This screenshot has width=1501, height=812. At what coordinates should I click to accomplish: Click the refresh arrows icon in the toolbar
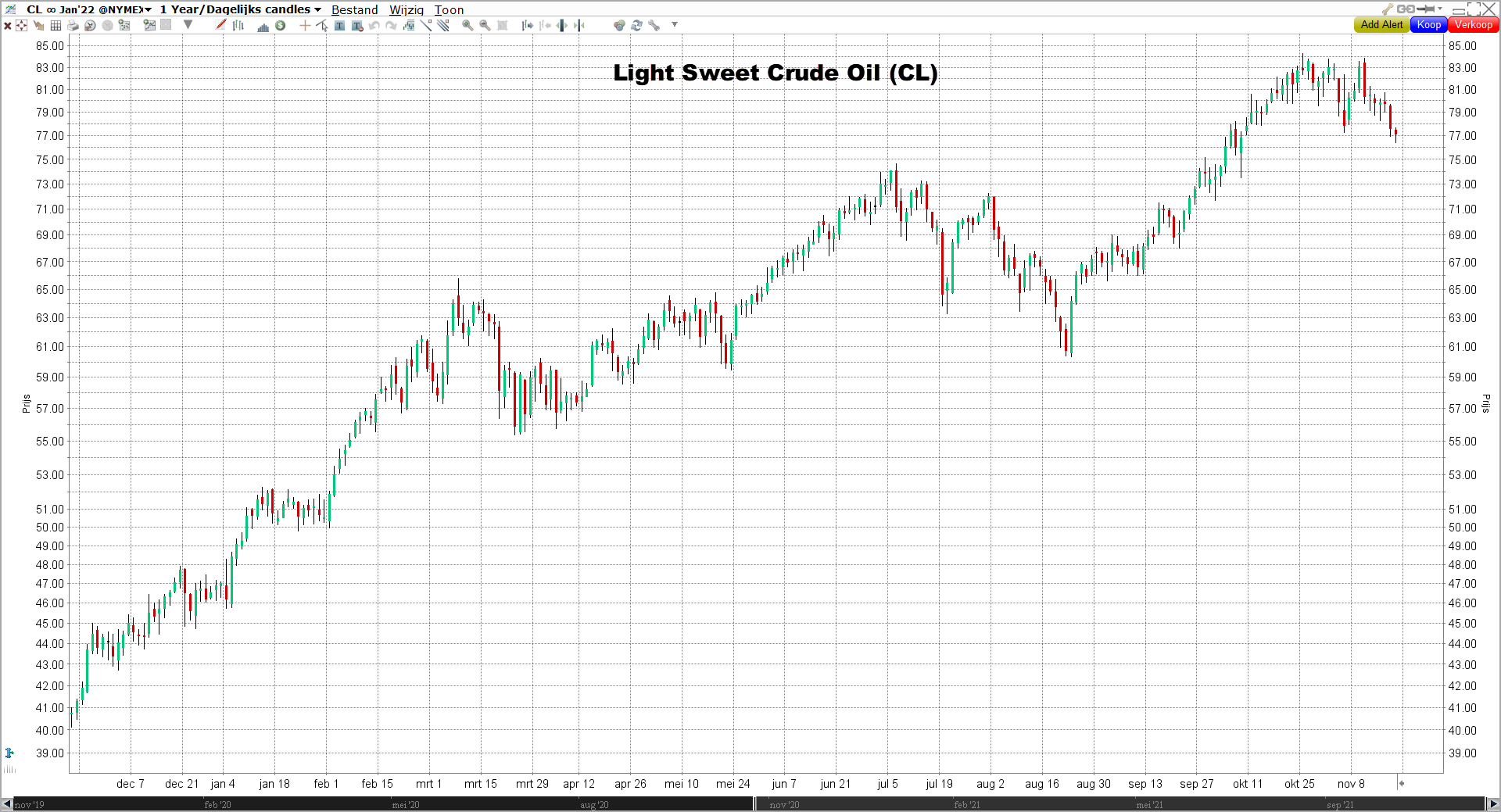[x=636, y=26]
